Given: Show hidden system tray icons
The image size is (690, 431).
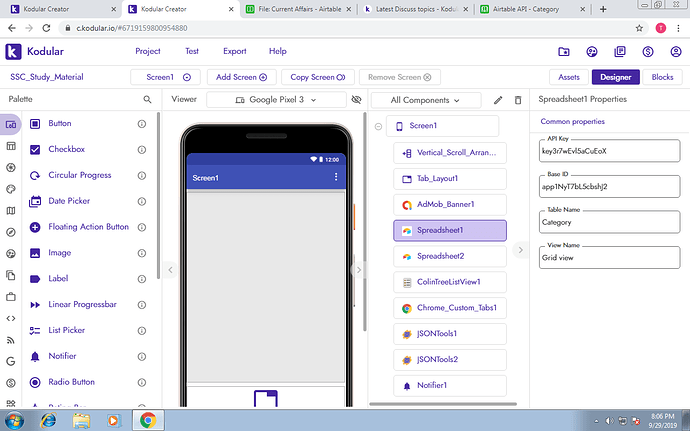Looking at the screenshot, I should [597, 421].
